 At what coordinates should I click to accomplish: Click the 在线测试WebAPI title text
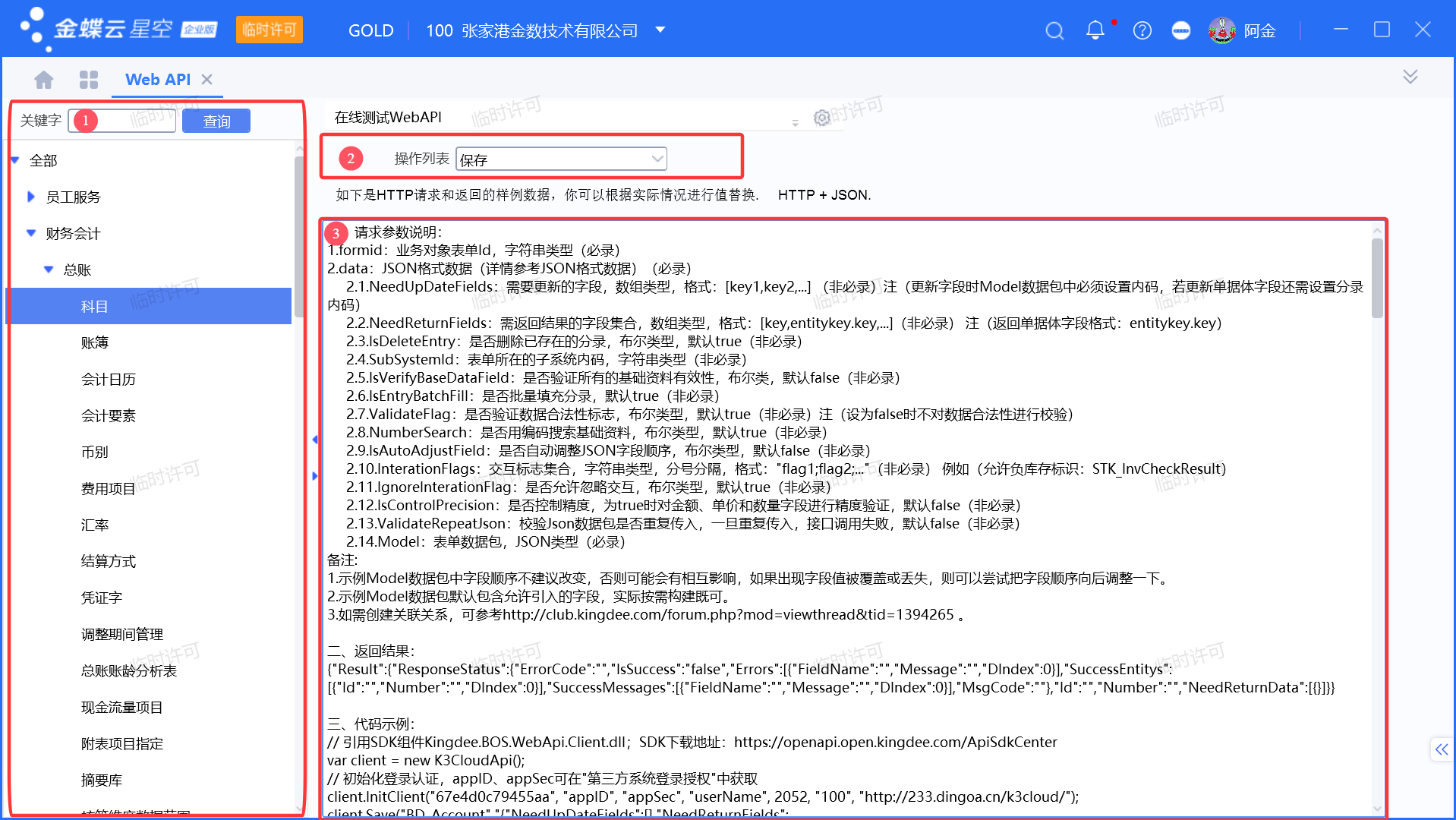coord(388,117)
